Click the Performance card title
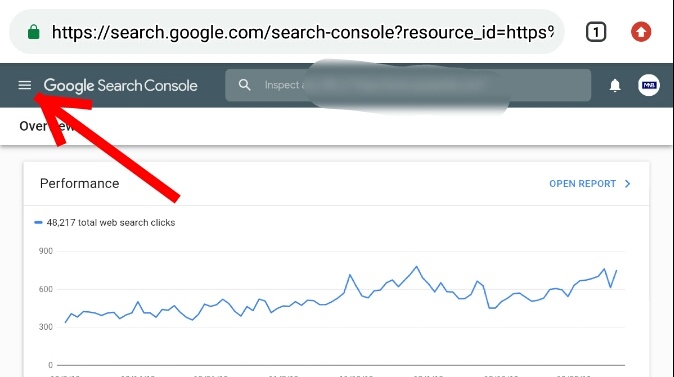This screenshot has width=674, height=377. pos(80,184)
